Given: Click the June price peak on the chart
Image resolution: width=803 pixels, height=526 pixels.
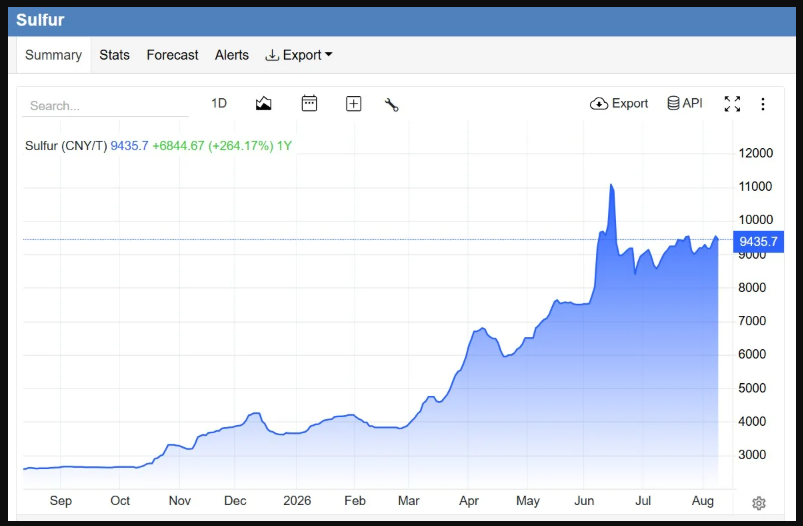Looking at the screenshot, I should click(x=611, y=185).
